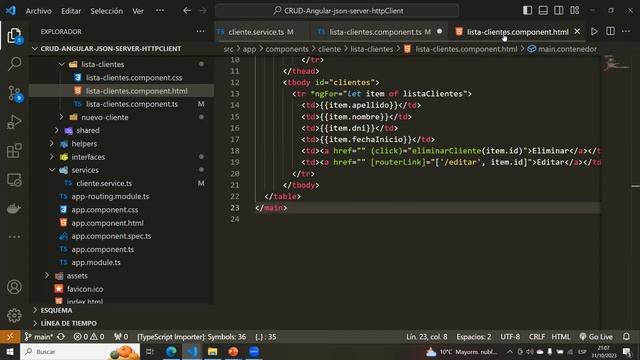Go forward in navigation history
Screen dimensions: 640x360
[x=203, y=11]
